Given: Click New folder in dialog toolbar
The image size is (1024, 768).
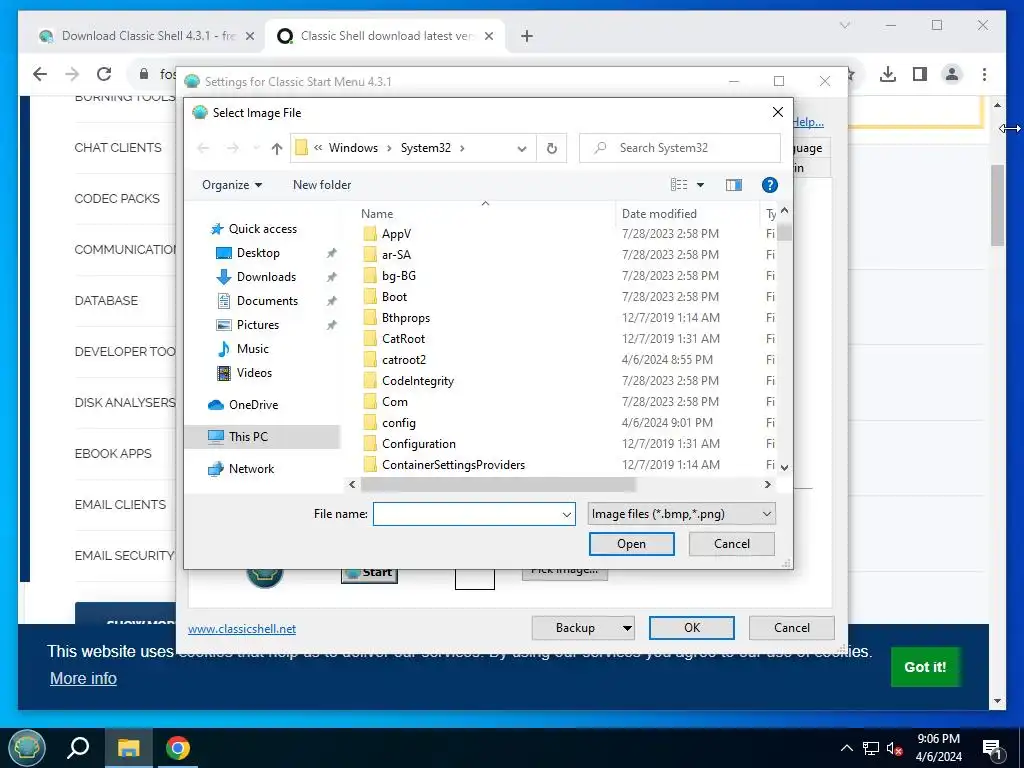Looking at the screenshot, I should pyautogui.click(x=322, y=185).
